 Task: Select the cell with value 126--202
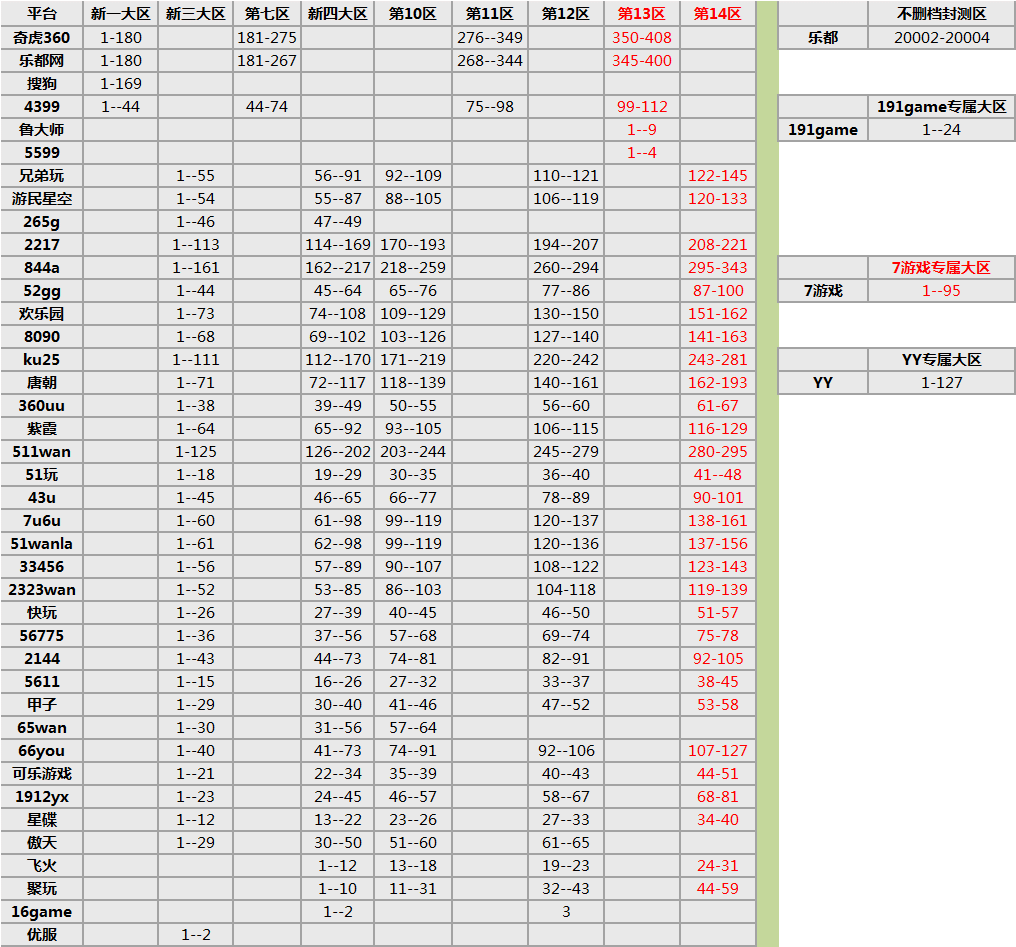338,451
